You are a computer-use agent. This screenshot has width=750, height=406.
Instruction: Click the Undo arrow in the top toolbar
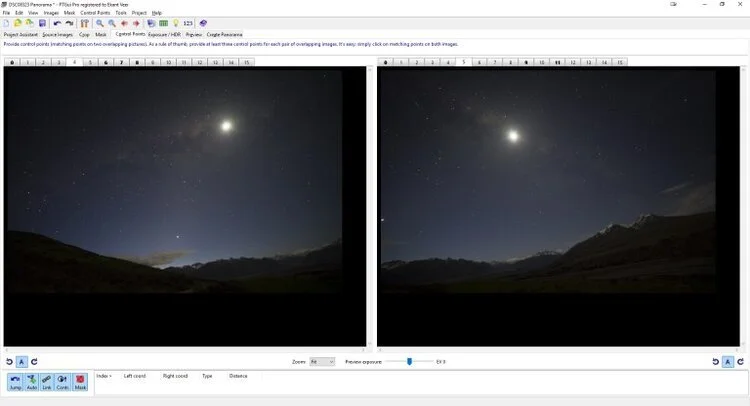57,23
